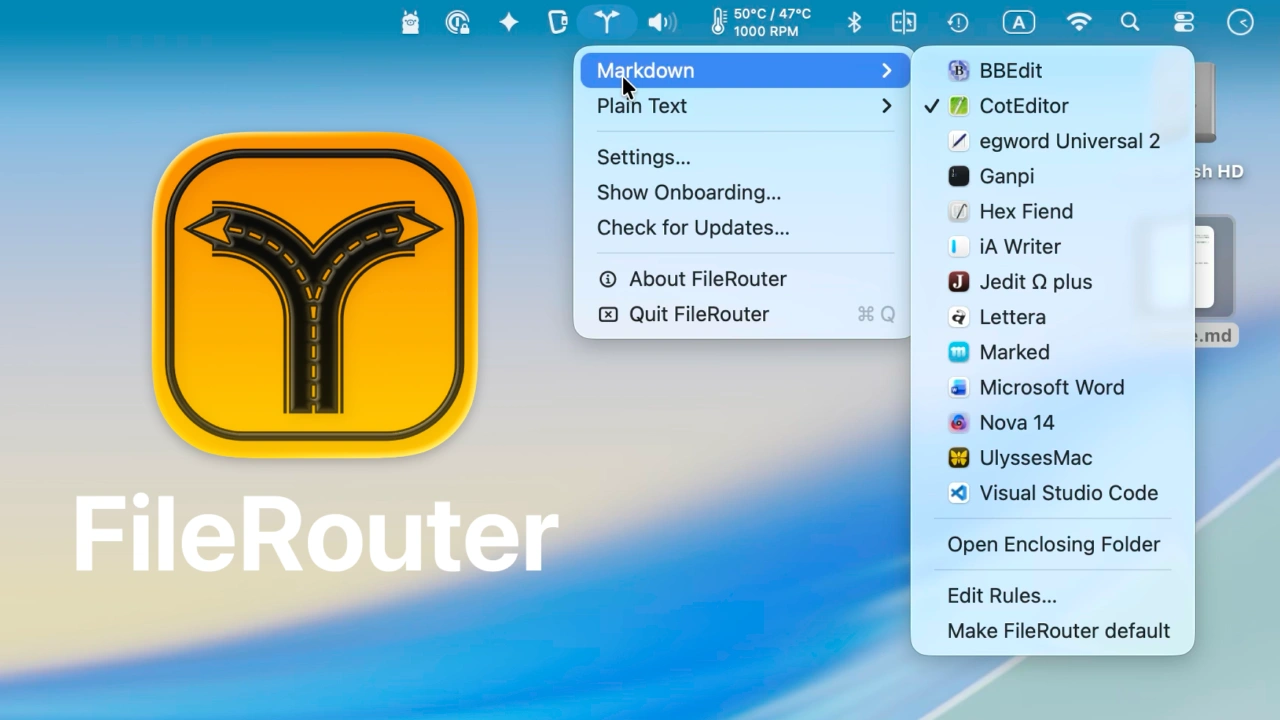Screen dimensions: 1280x720
Task: Click the Marked app icon
Action: pos(959,352)
